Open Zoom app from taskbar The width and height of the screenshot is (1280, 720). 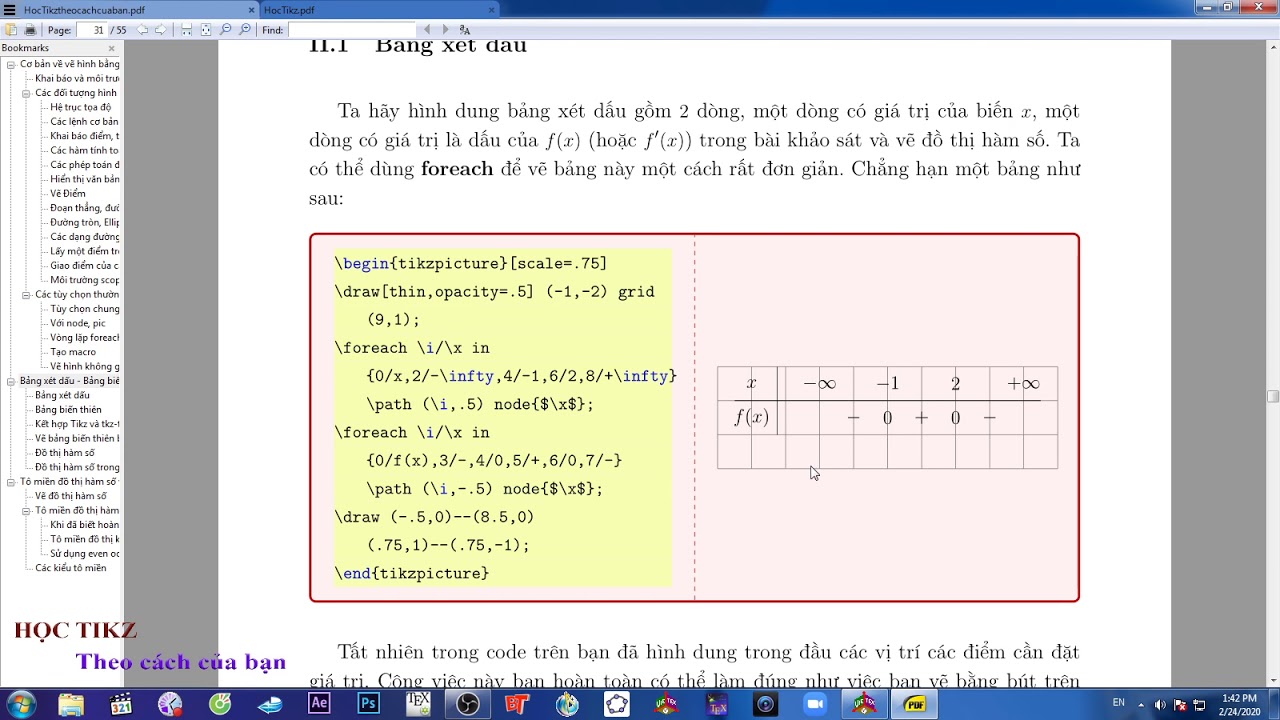pyautogui.click(x=814, y=704)
